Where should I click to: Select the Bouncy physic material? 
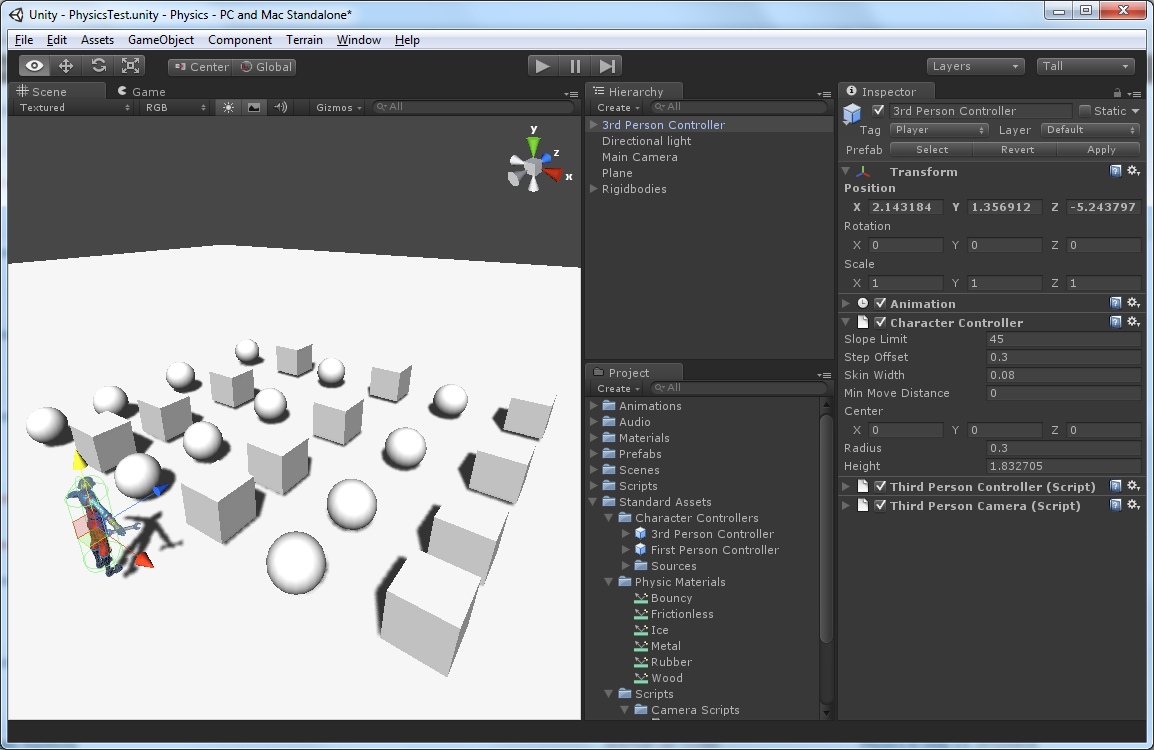[x=671, y=598]
